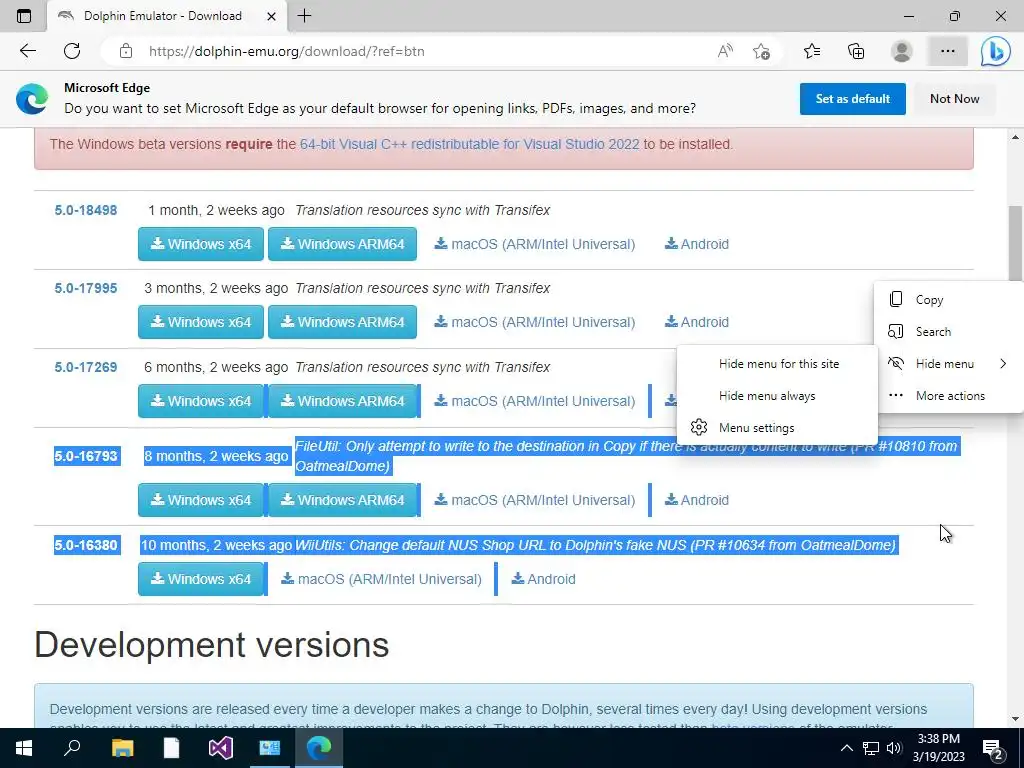Open version 5.0-18498 link
This screenshot has height=768, width=1024.
(86, 210)
